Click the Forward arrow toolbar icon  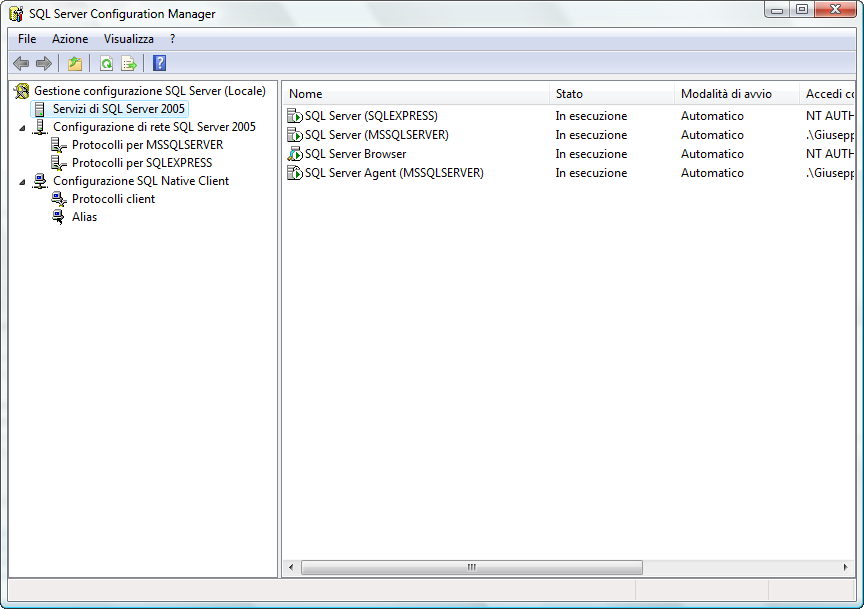coord(44,63)
